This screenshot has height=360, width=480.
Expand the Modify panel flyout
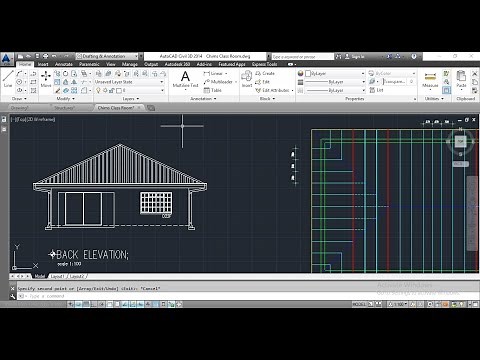coord(65,99)
